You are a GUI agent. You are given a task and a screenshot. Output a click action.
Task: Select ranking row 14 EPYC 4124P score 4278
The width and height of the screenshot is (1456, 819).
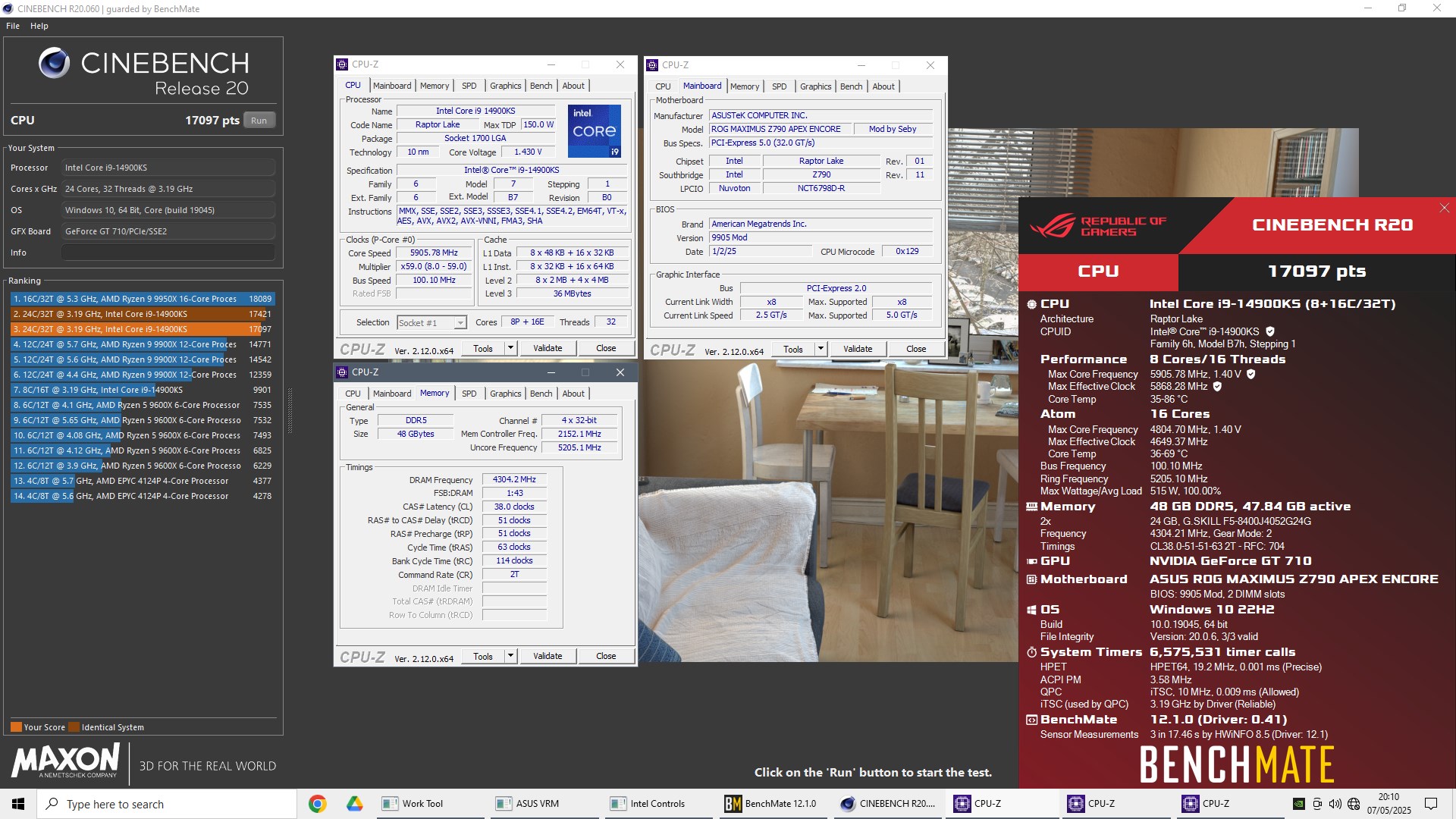click(142, 496)
